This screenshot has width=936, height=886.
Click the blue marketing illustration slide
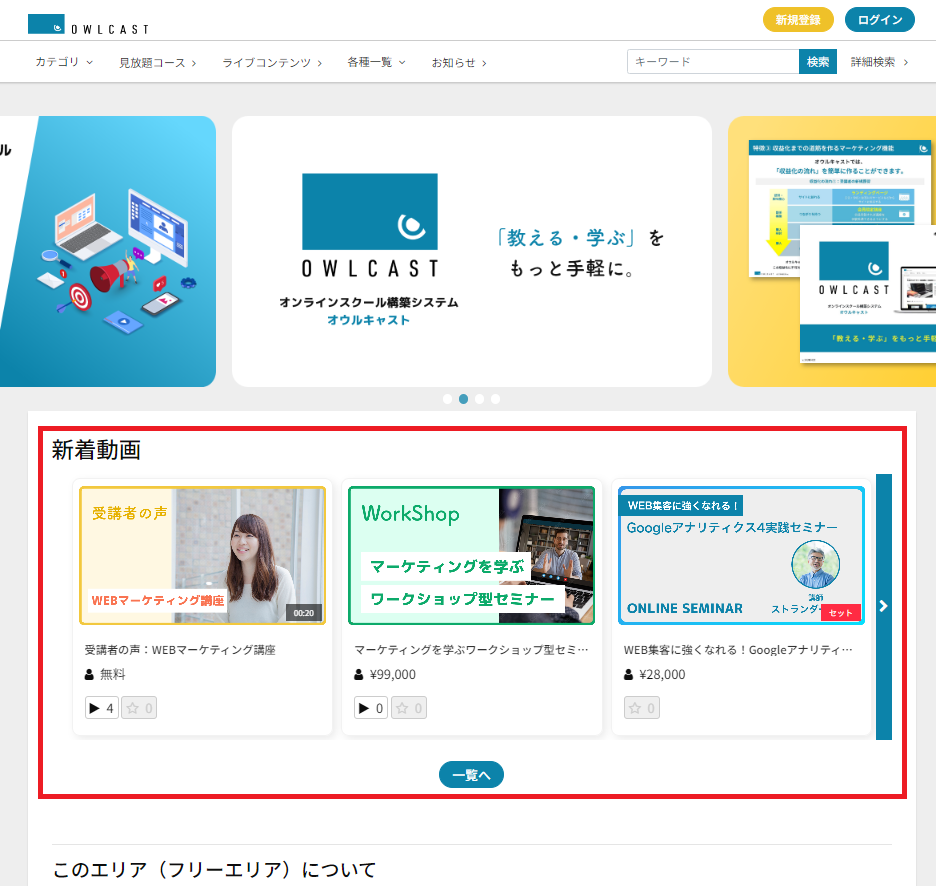point(108,251)
